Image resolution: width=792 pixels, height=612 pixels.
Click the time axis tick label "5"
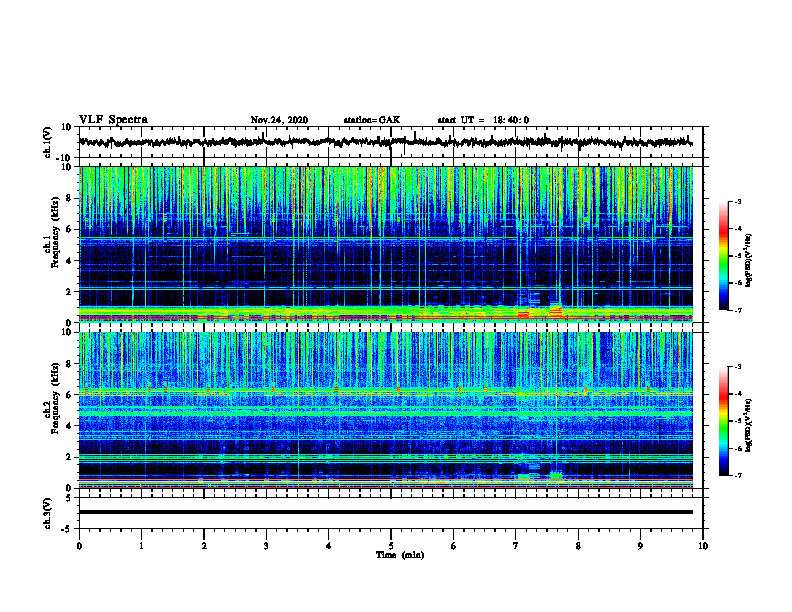[x=391, y=546]
